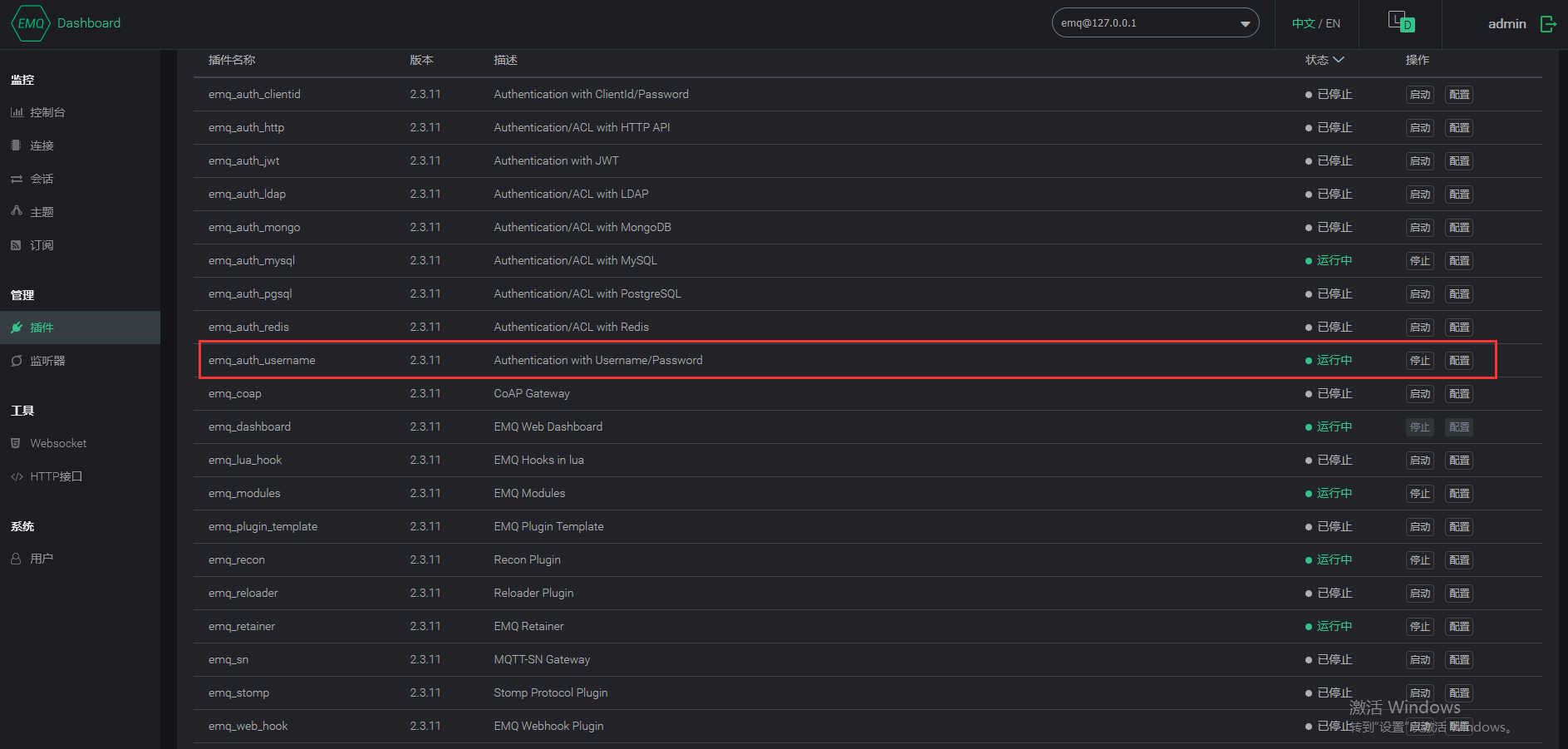This screenshot has height=749, width=1568.
Task: Select the emq_dashboard plugin name
Action: 249,426
